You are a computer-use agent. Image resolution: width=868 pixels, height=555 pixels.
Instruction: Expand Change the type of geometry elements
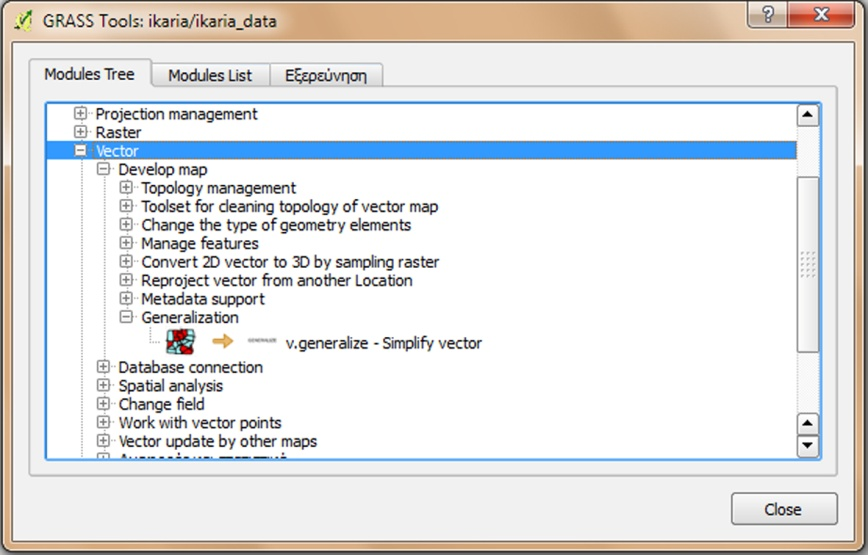(126, 225)
